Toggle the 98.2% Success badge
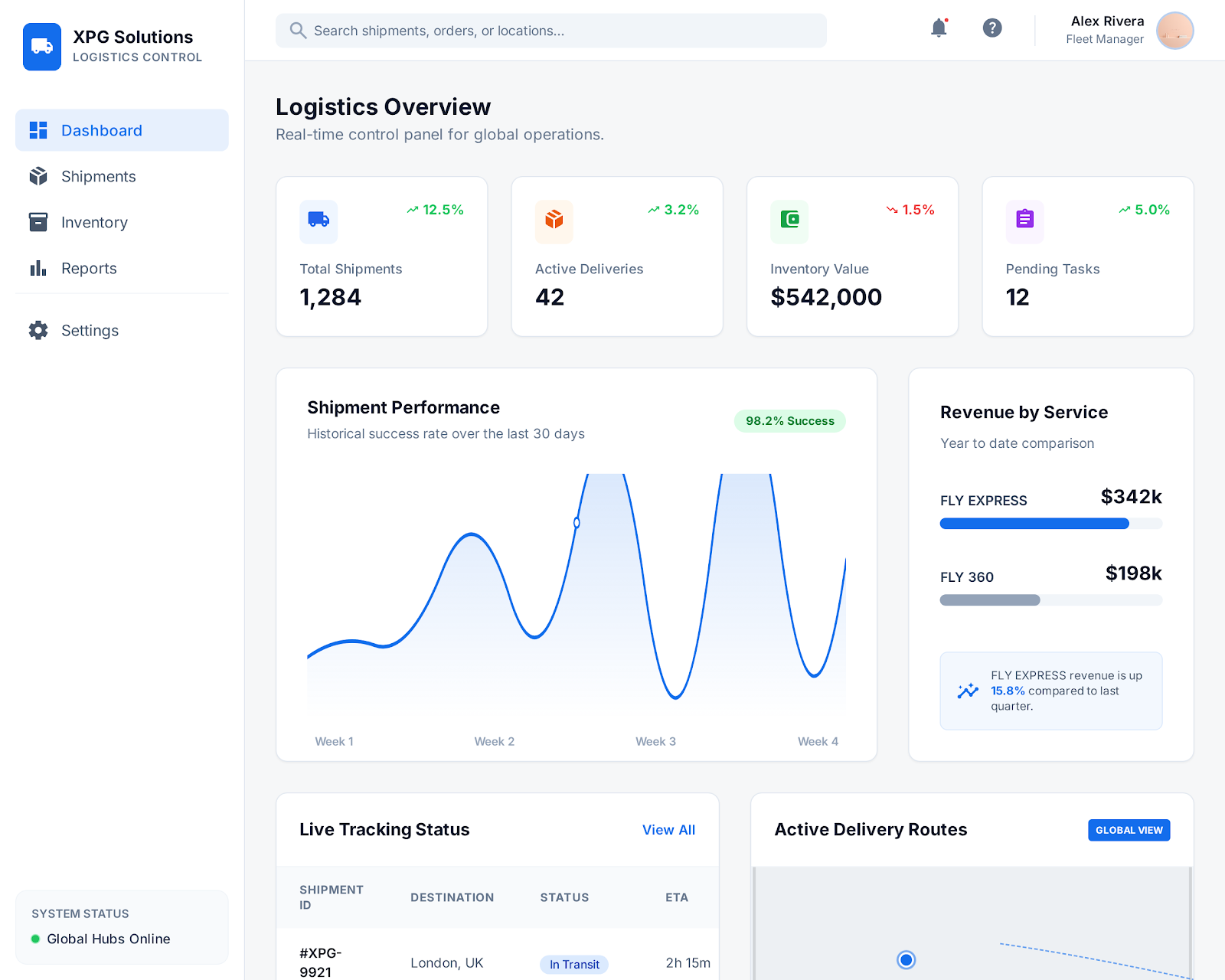This screenshot has height=980, width=1225. (x=789, y=421)
